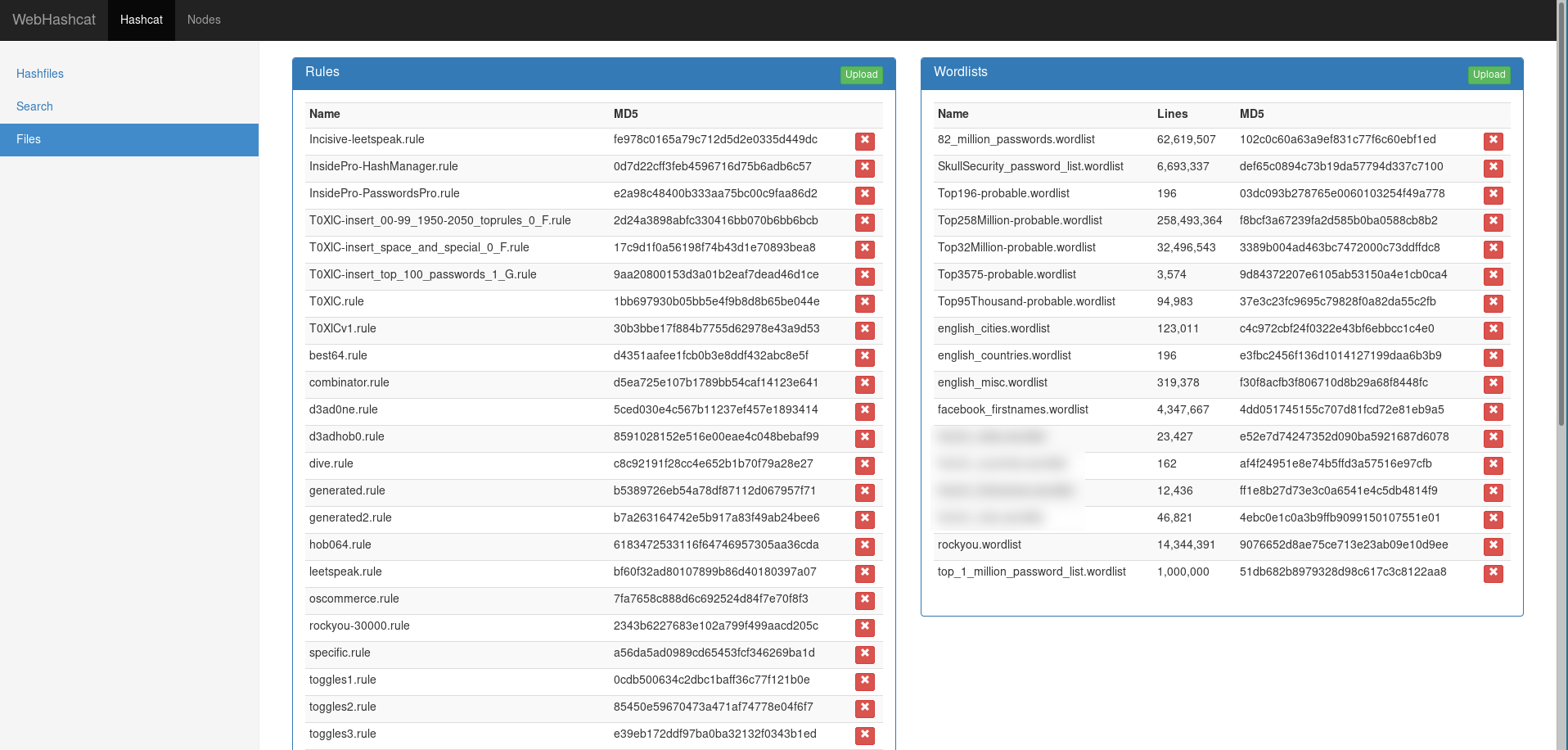Switch to the Nodes tab
The width and height of the screenshot is (1568, 750).
(203, 20)
